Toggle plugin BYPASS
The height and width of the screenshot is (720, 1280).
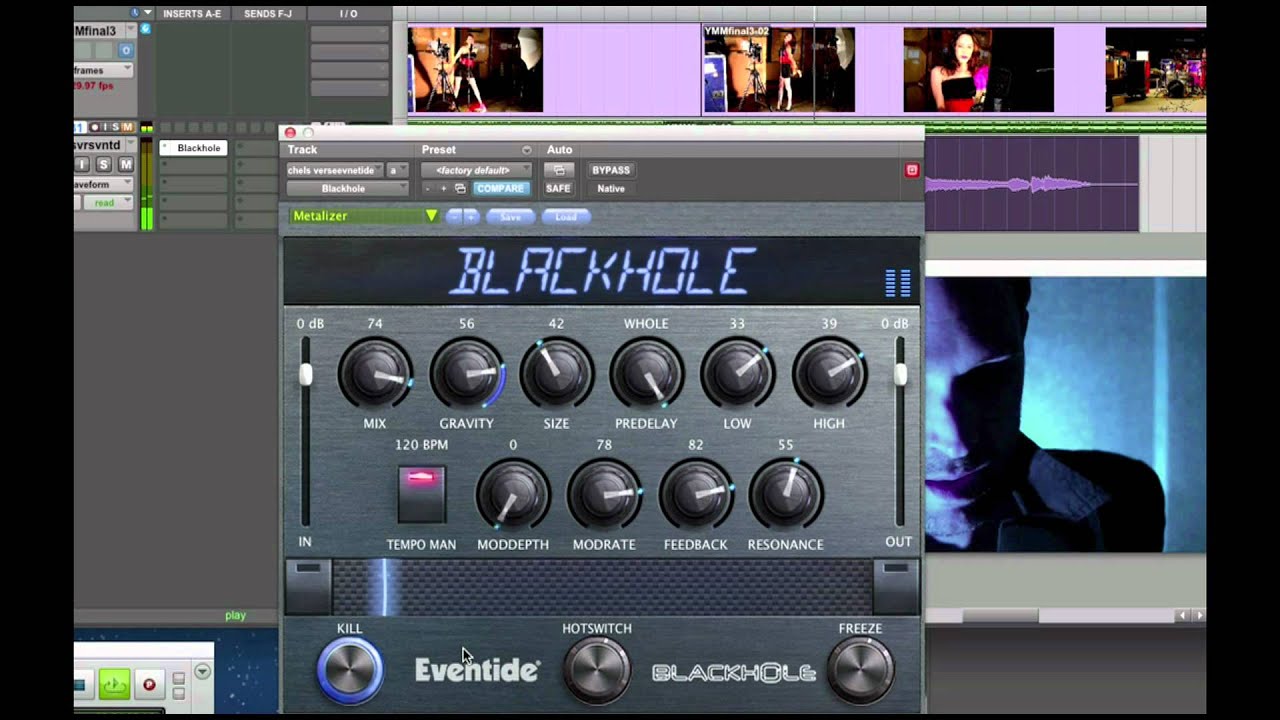pyautogui.click(x=611, y=170)
